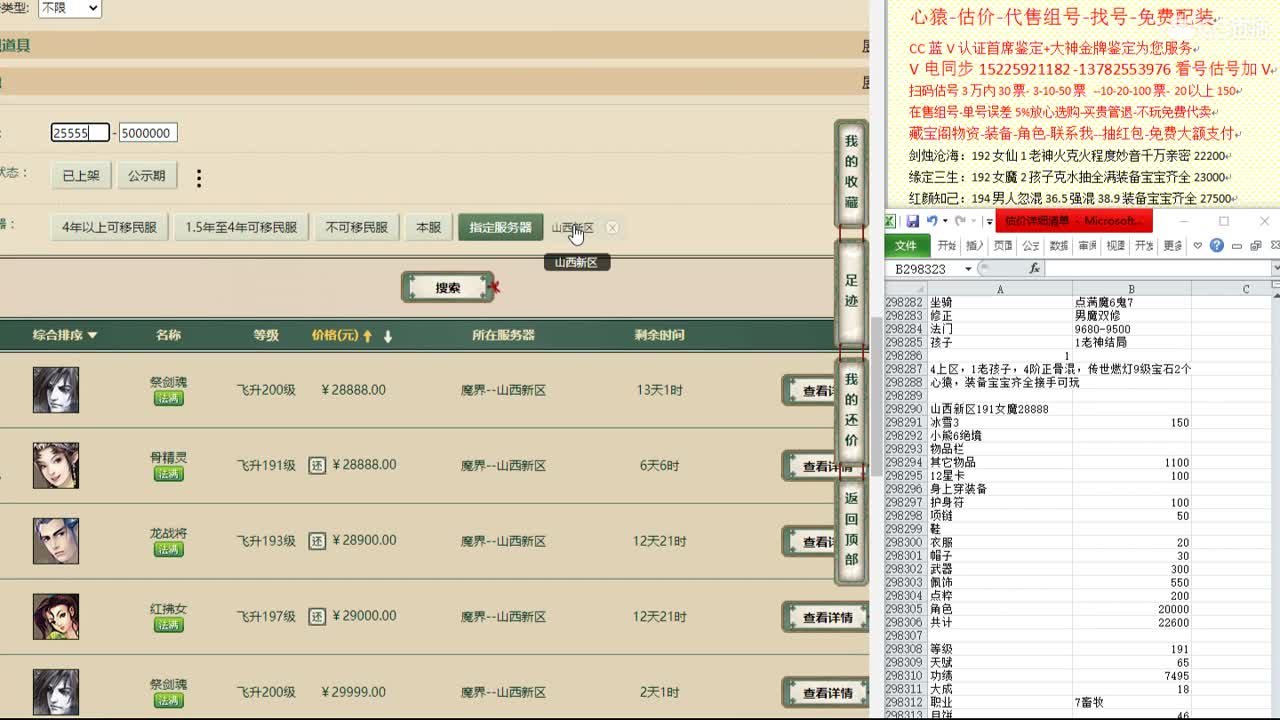1280x720 pixels.
Task: Open the 综合排序 sorting dropdown
Action: pos(66,335)
